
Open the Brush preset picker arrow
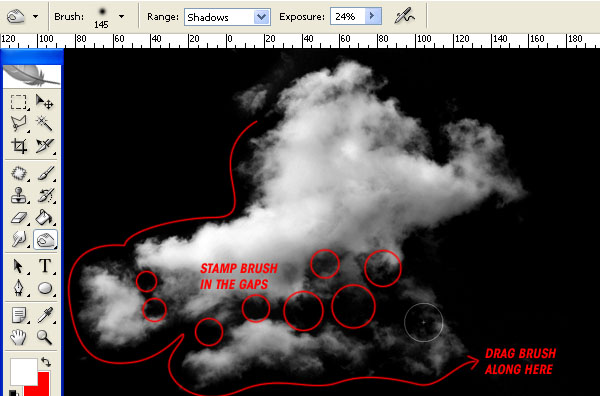[x=121, y=16]
